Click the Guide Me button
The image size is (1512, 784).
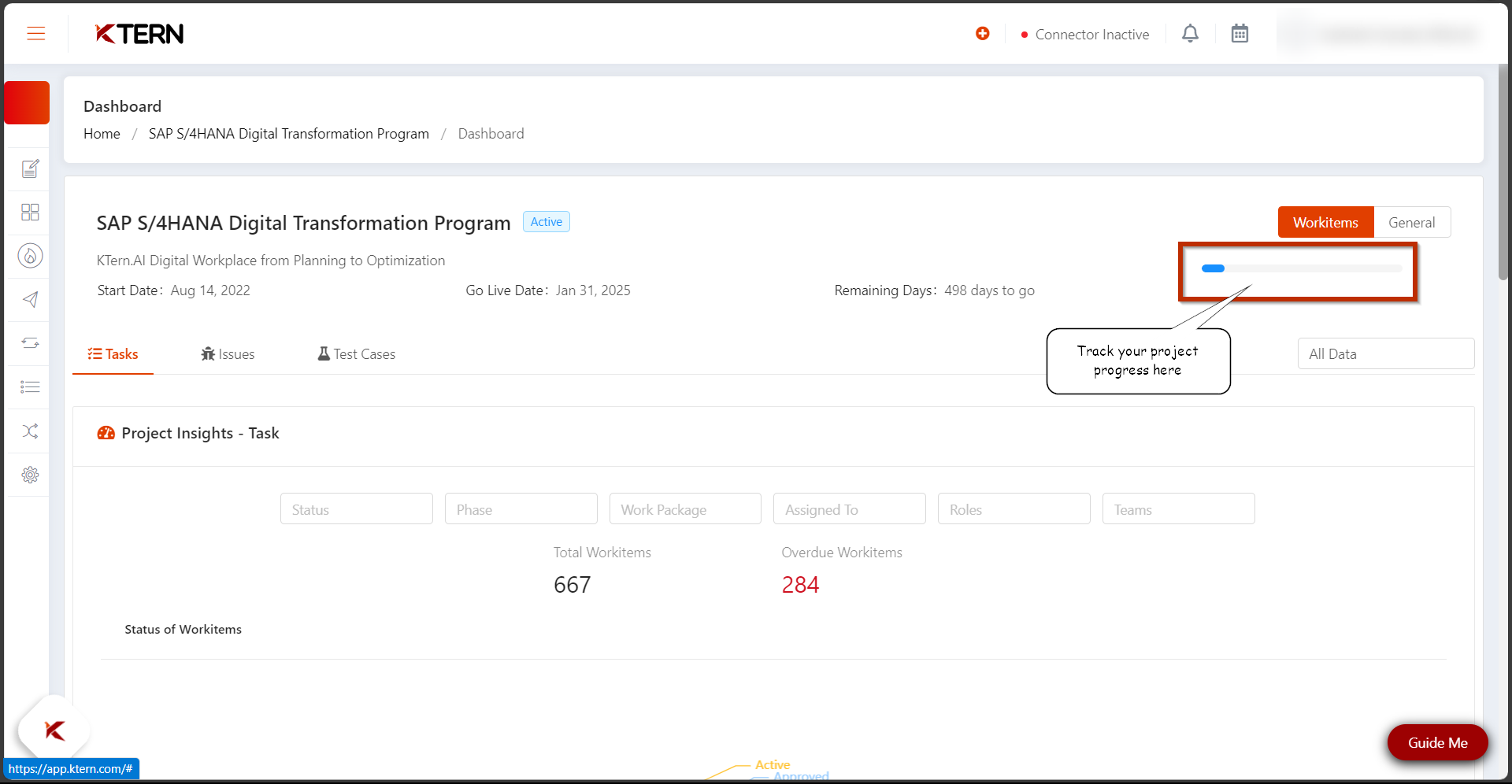point(1437,742)
